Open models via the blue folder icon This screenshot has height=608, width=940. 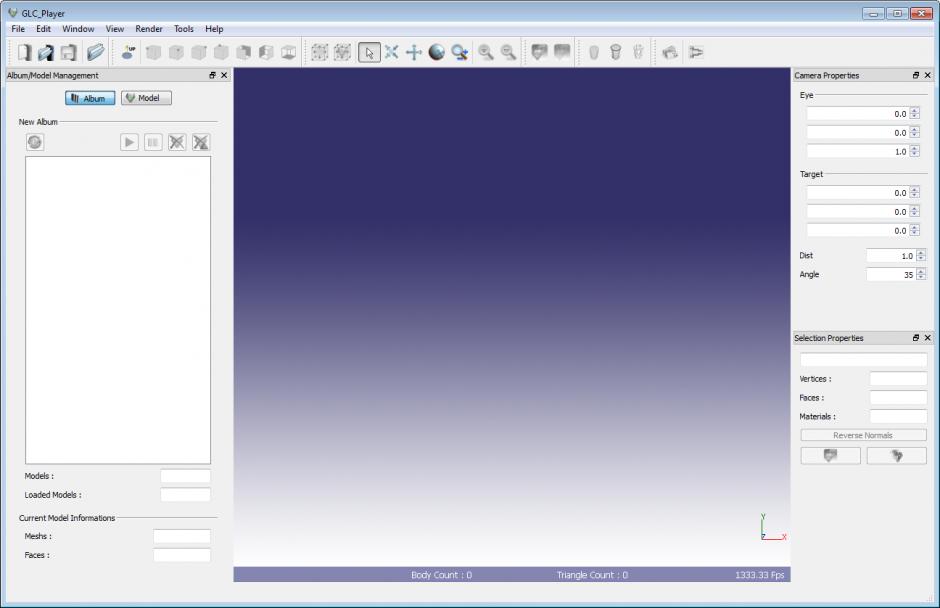pyautogui.click(x=95, y=53)
